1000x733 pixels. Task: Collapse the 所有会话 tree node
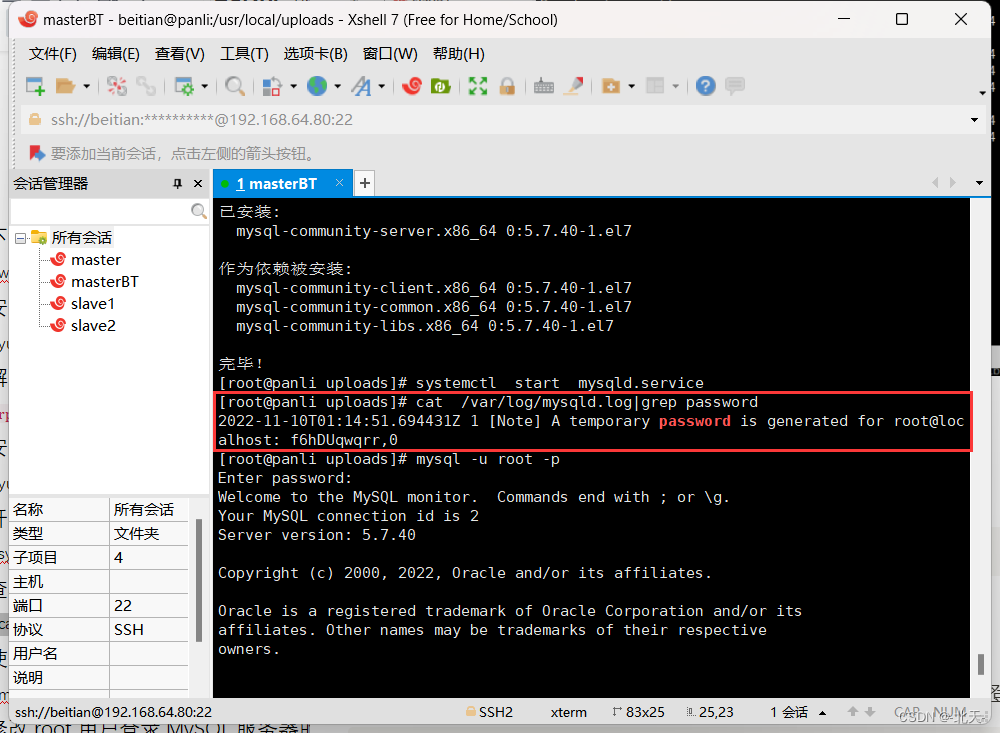pos(20,238)
